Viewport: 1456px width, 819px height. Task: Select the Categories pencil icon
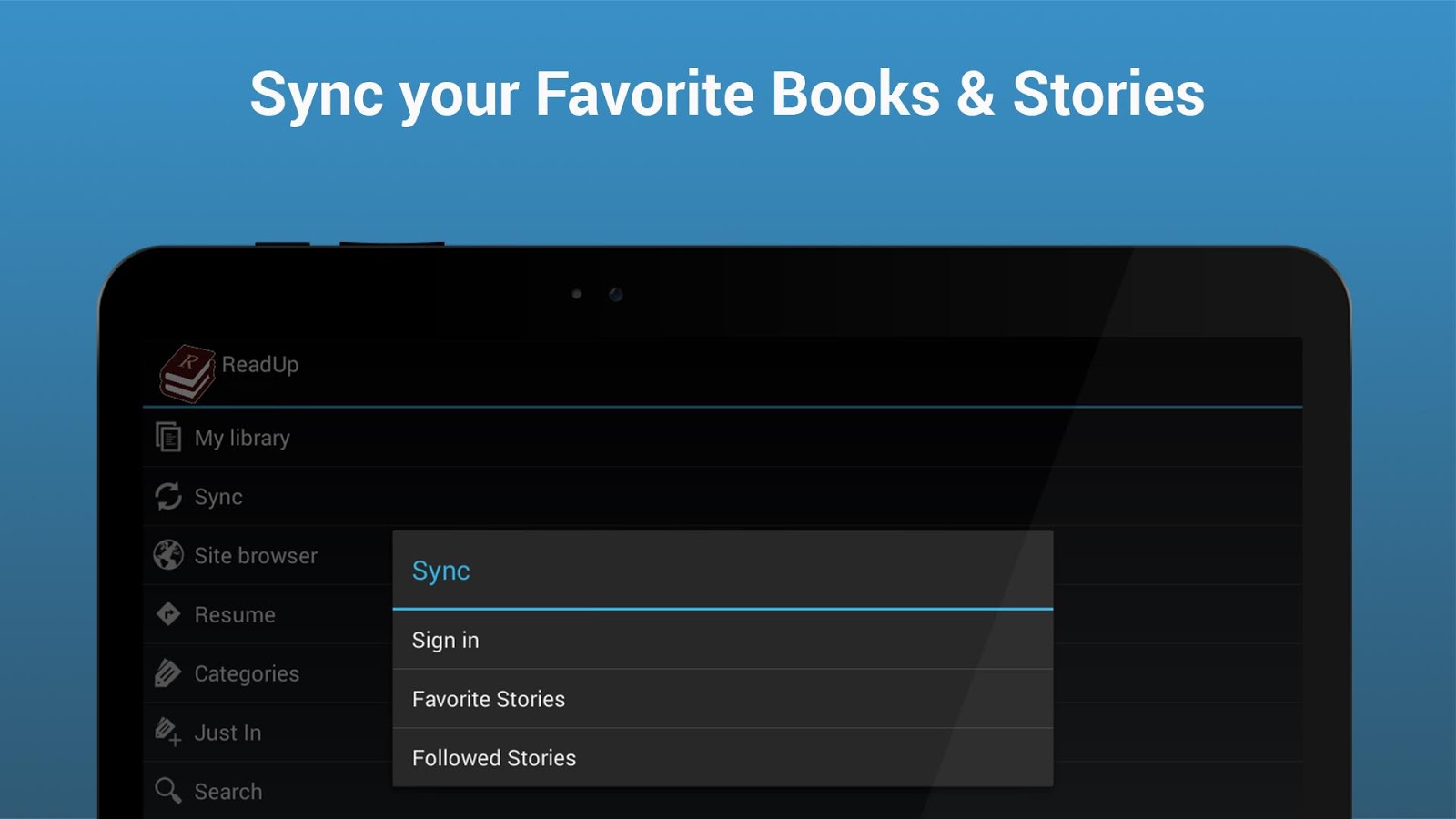(167, 673)
